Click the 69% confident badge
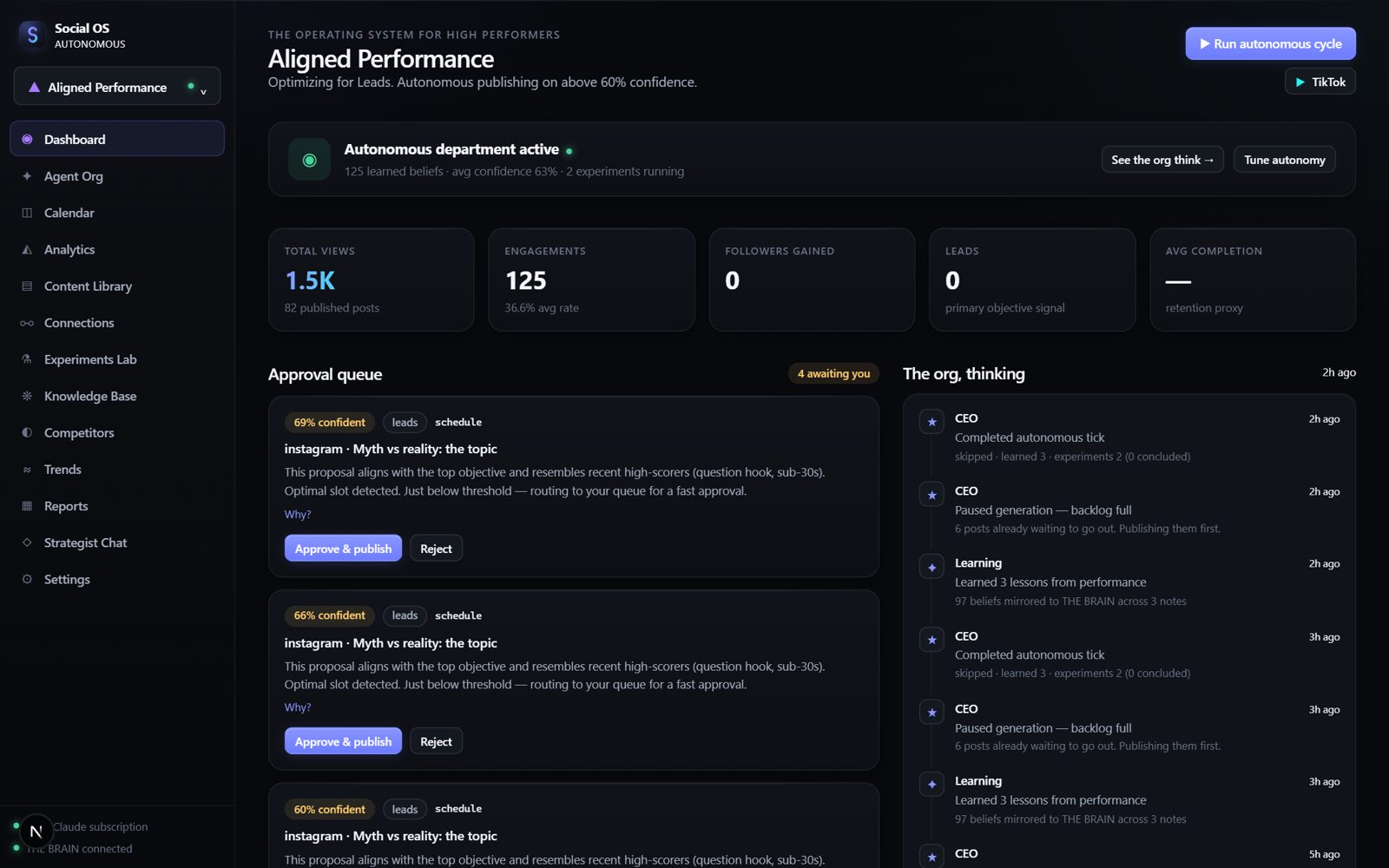The image size is (1389, 868). click(329, 423)
